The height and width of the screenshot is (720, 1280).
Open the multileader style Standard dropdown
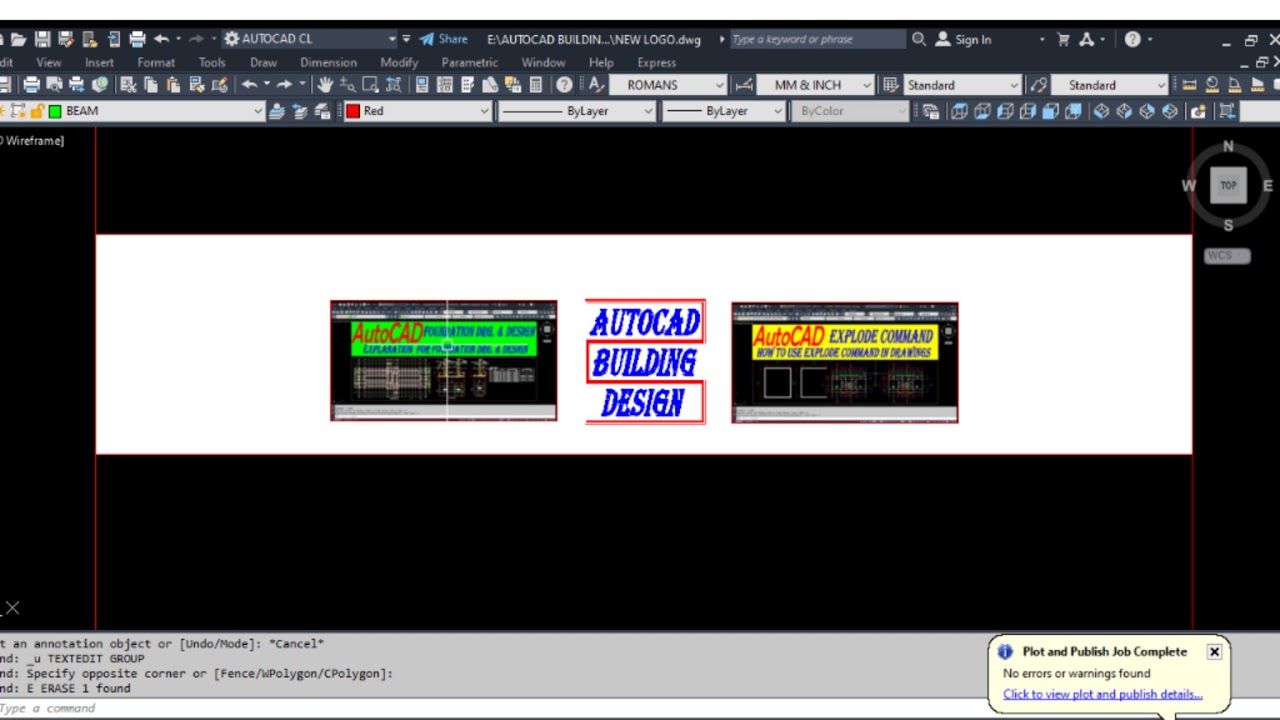point(1110,85)
